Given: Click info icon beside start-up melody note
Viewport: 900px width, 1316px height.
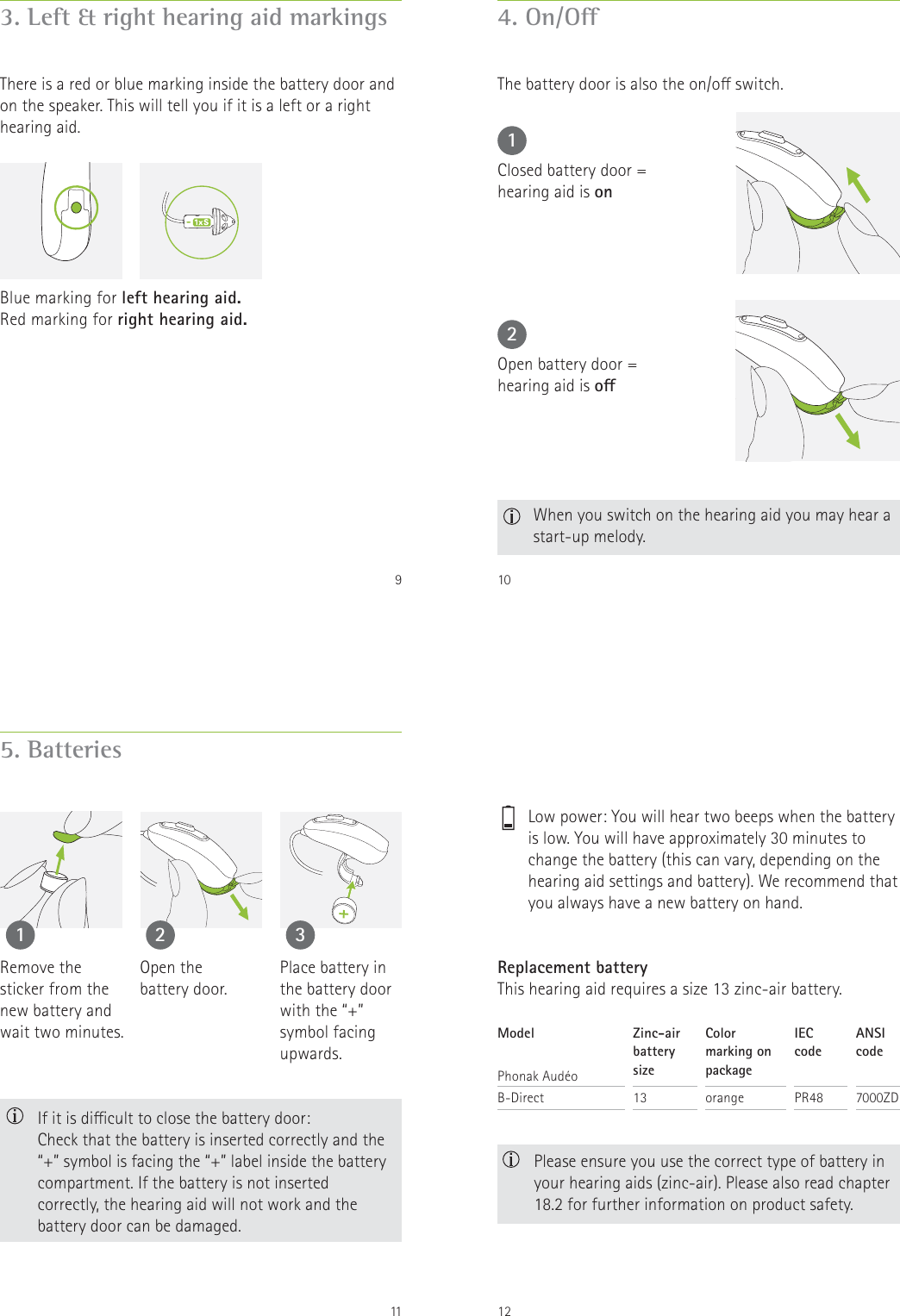Looking at the screenshot, I should (x=512, y=516).
